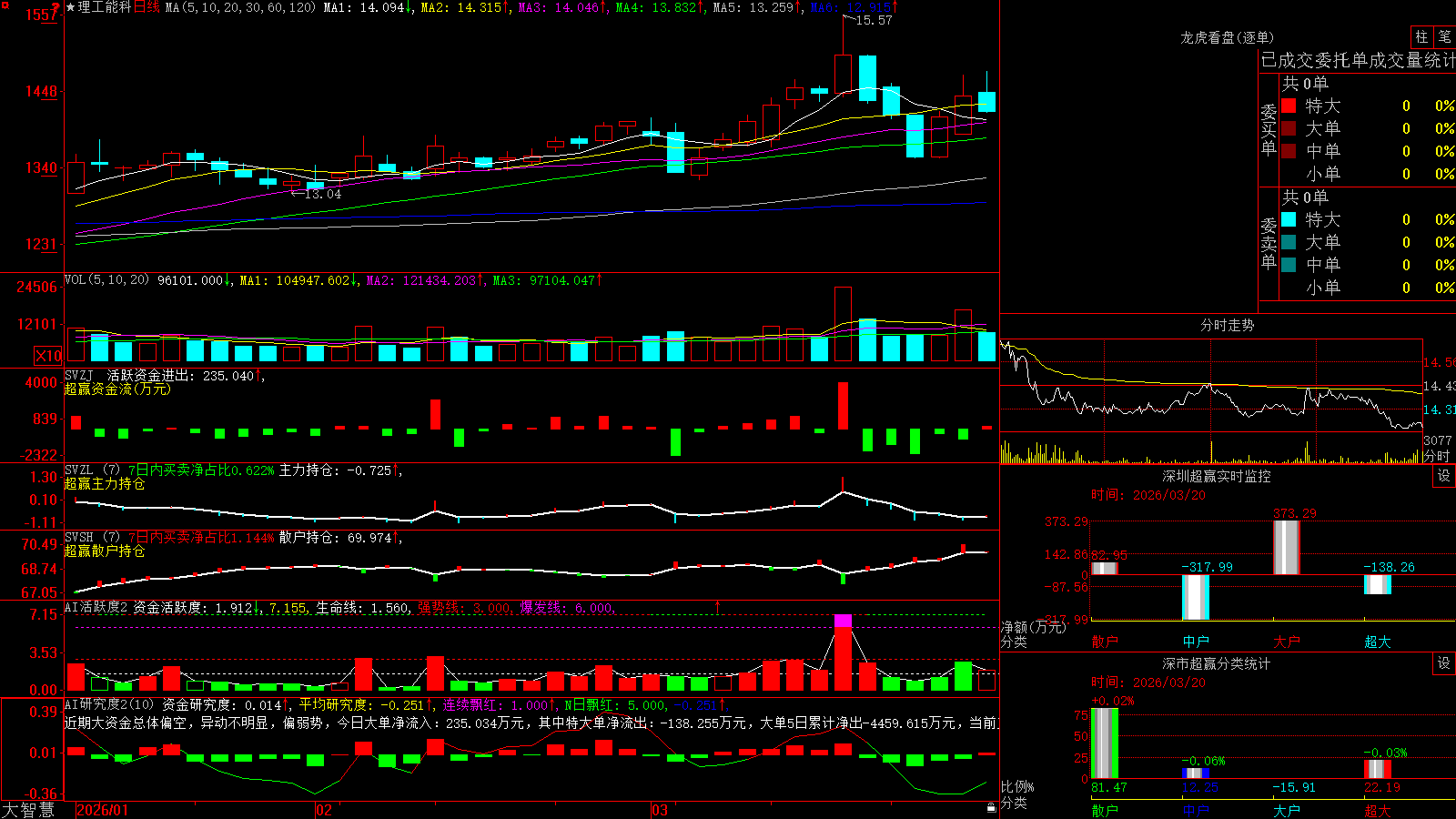Click the -138.26 超大 bar in 实时监控
The height and width of the screenshot is (819, 1456).
click(x=1378, y=584)
